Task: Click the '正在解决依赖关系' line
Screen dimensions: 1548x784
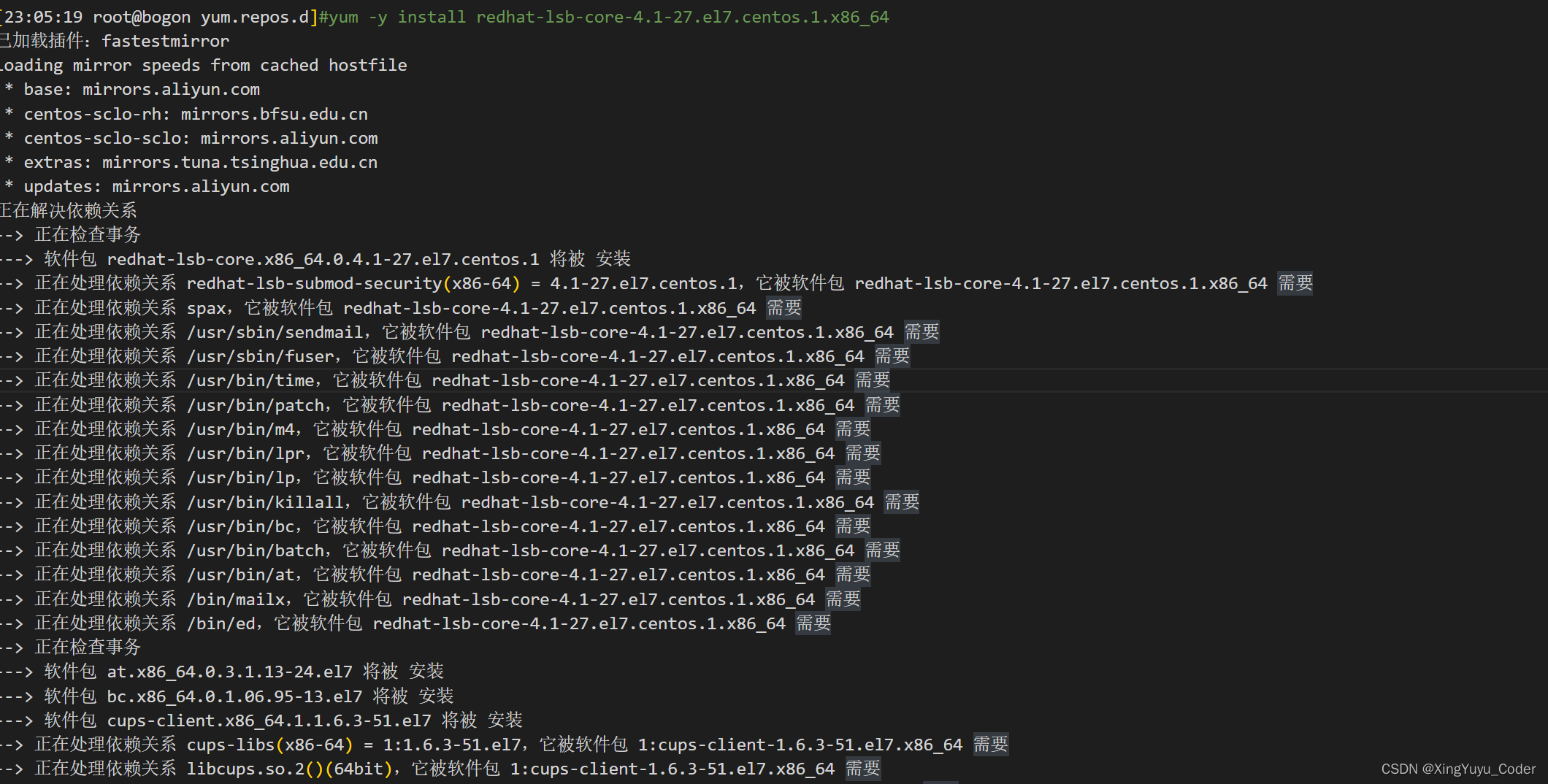Action: point(69,211)
